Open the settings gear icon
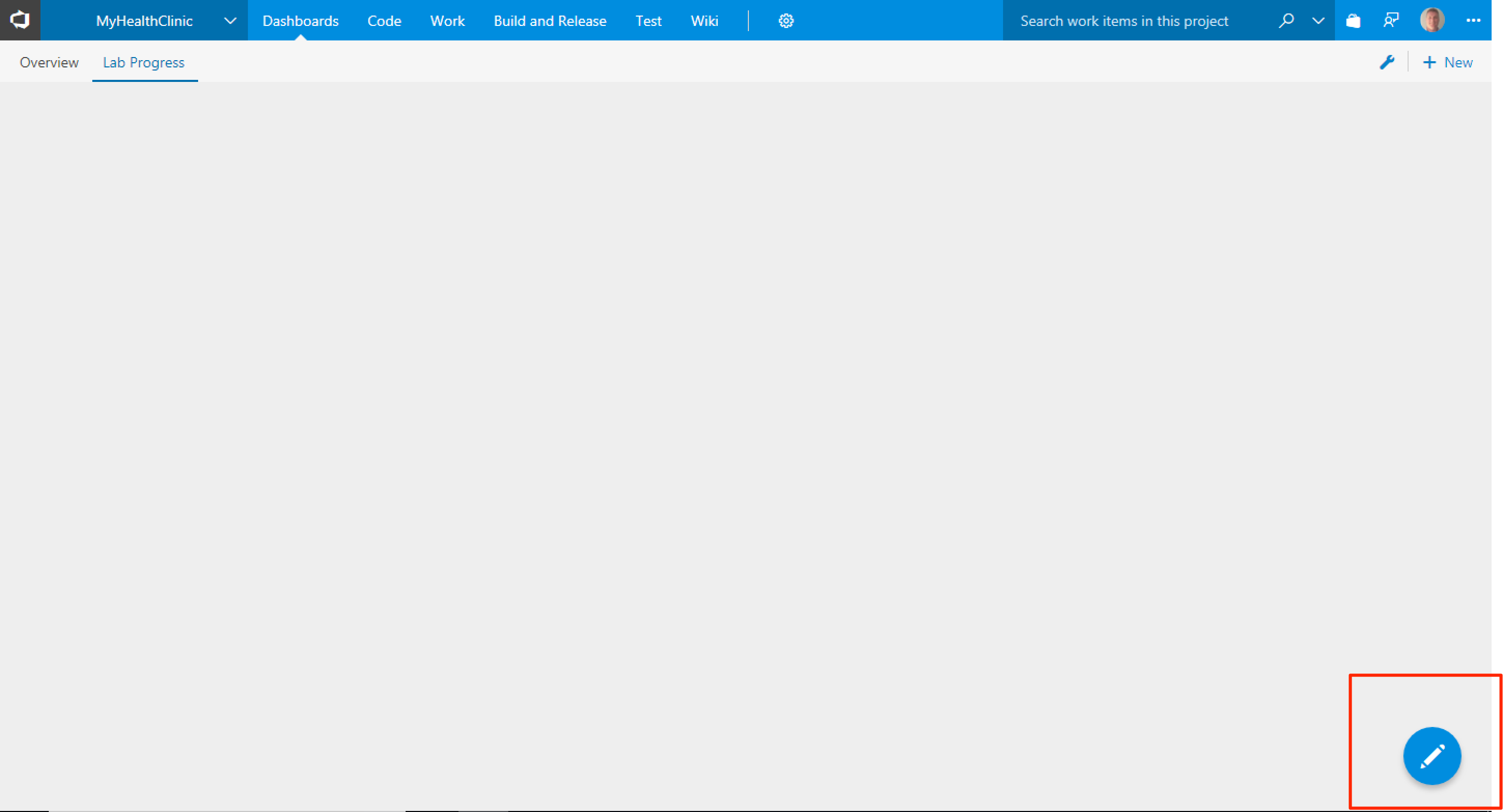The width and height of the screenshot is (1503, 812). (786, 21)
